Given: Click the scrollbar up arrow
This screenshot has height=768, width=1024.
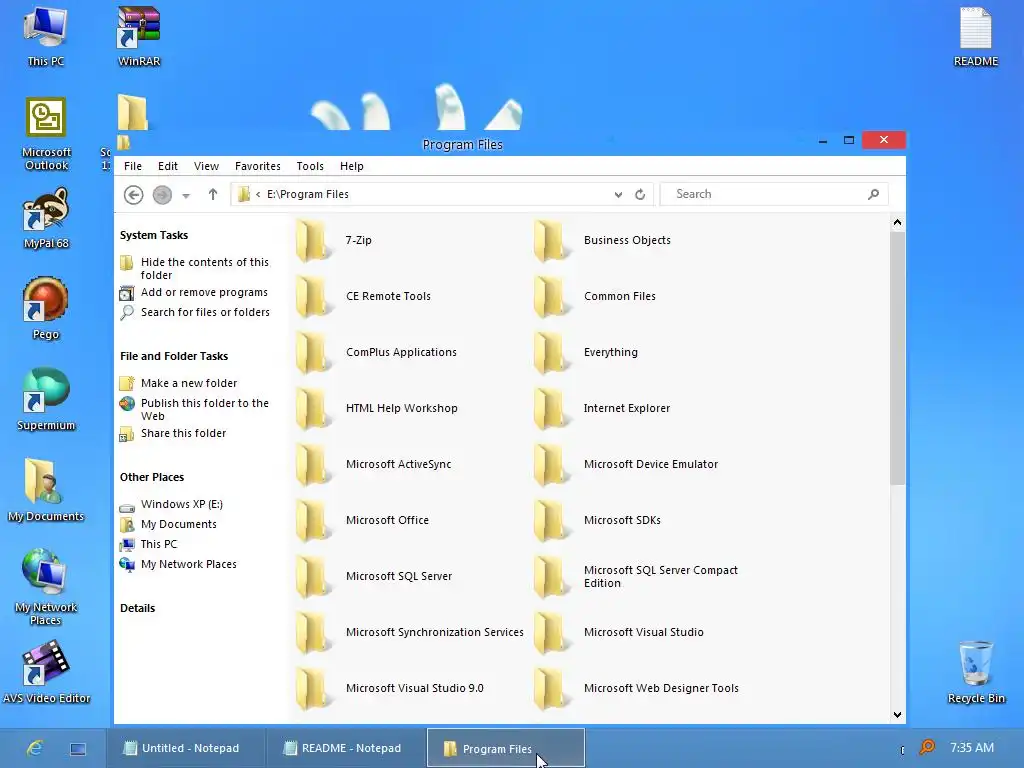Looking at the screenshot, I should click(897, 223).
